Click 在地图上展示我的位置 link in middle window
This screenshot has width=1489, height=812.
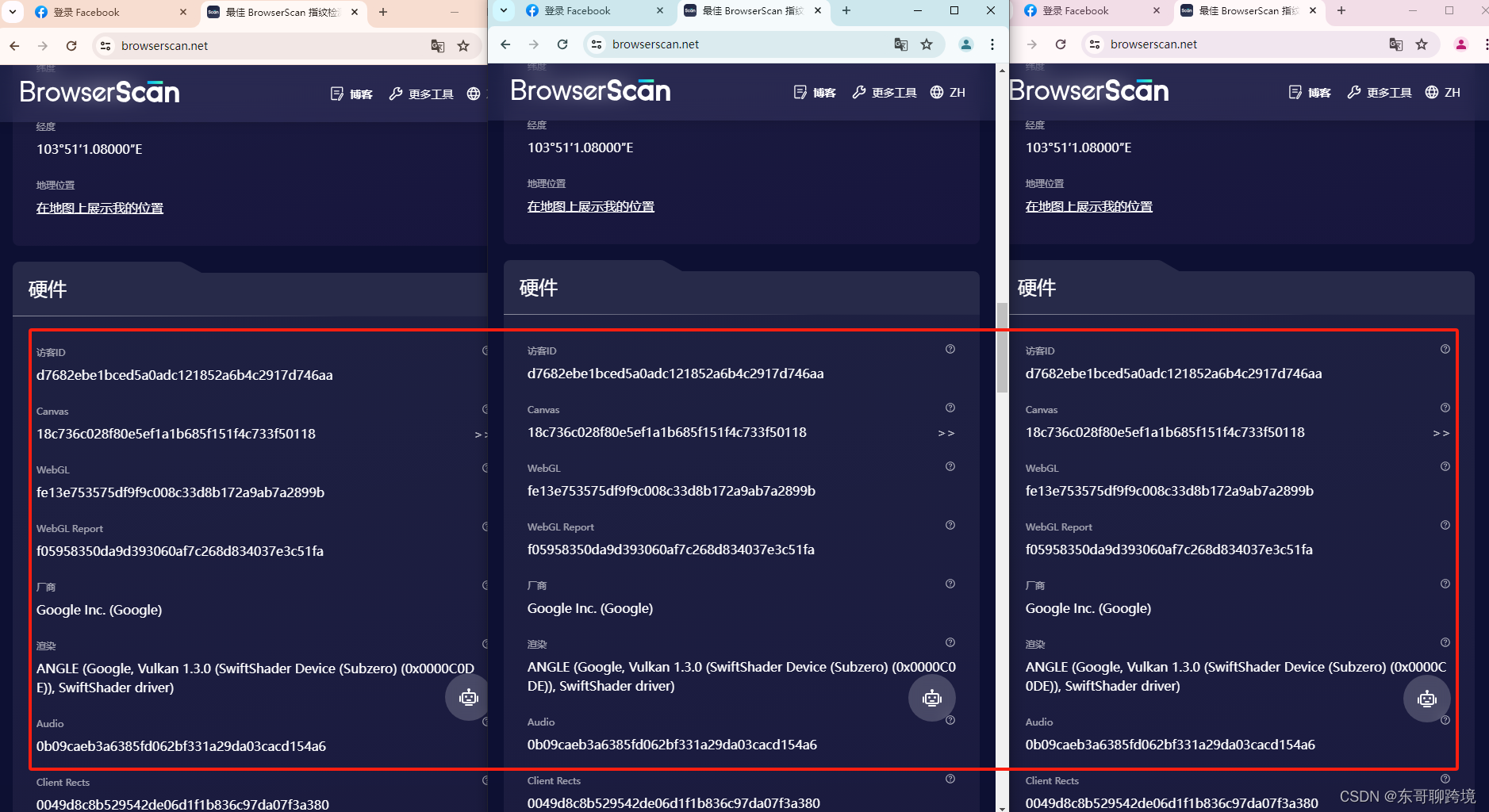591,206
